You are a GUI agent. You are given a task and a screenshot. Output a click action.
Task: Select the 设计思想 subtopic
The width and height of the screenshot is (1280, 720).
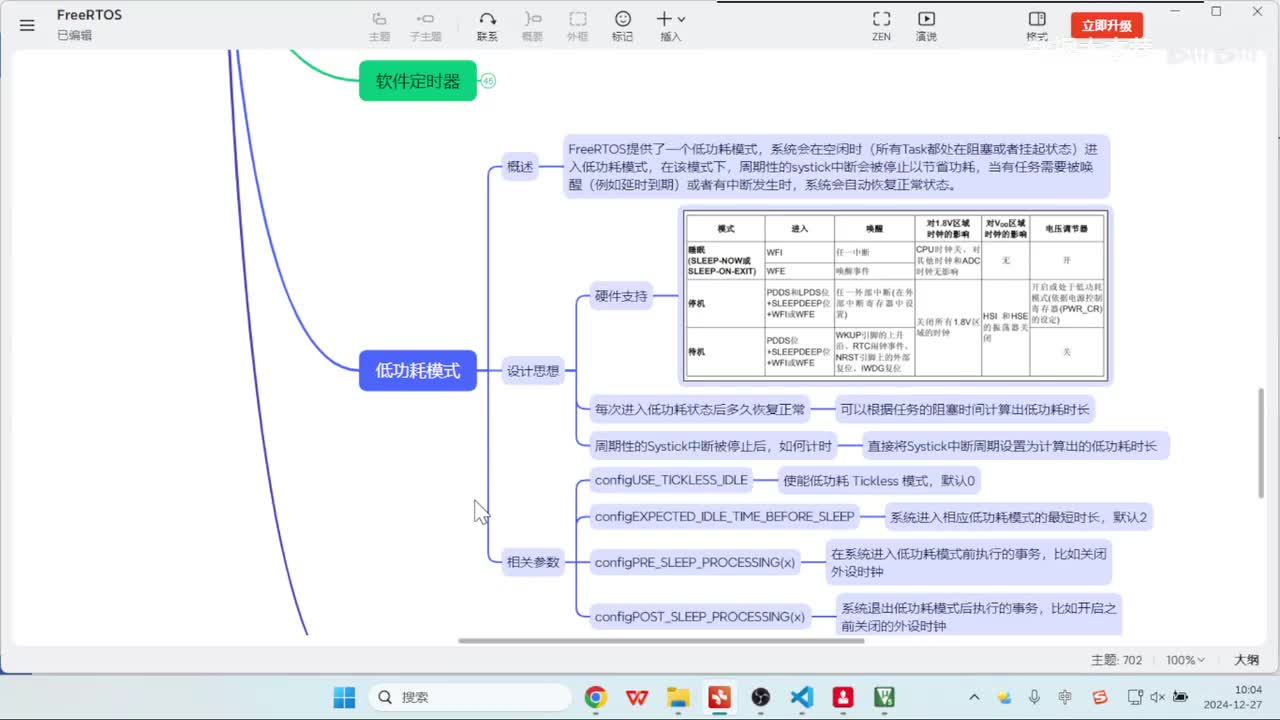pyautogui.click(x=533, y=371)
